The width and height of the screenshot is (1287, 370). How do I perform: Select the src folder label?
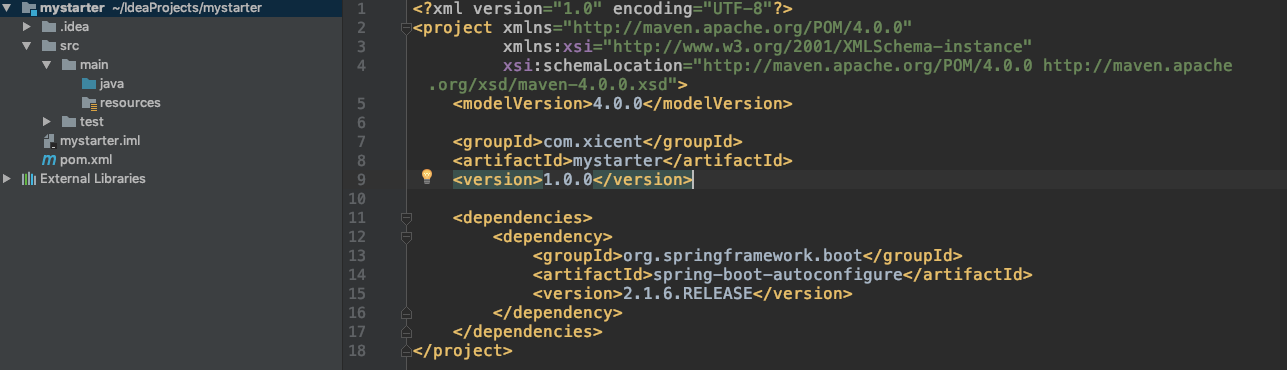pyautogui.click(x=69, y=46)
